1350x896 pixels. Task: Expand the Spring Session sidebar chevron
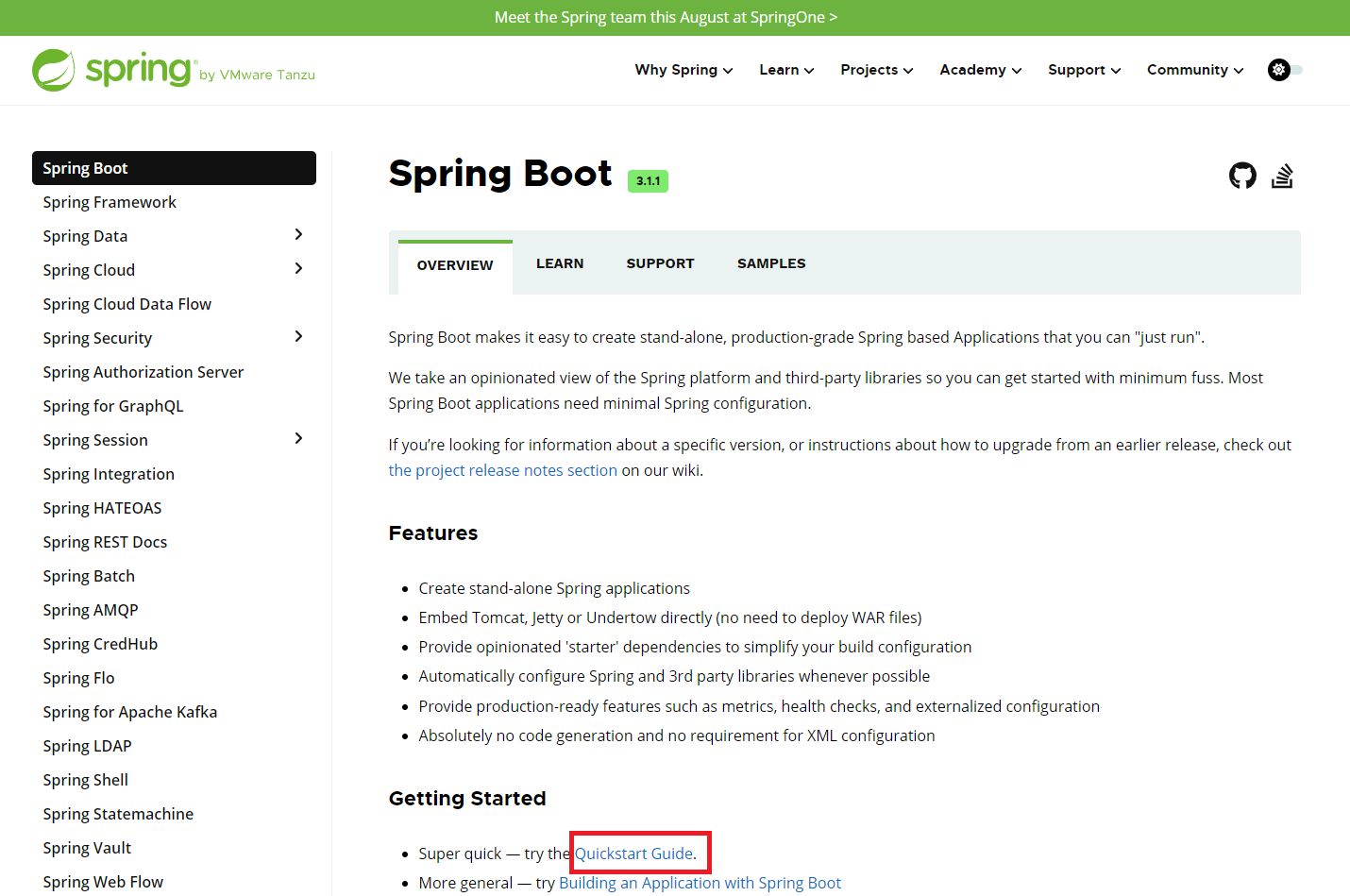[x=298, y=439]
